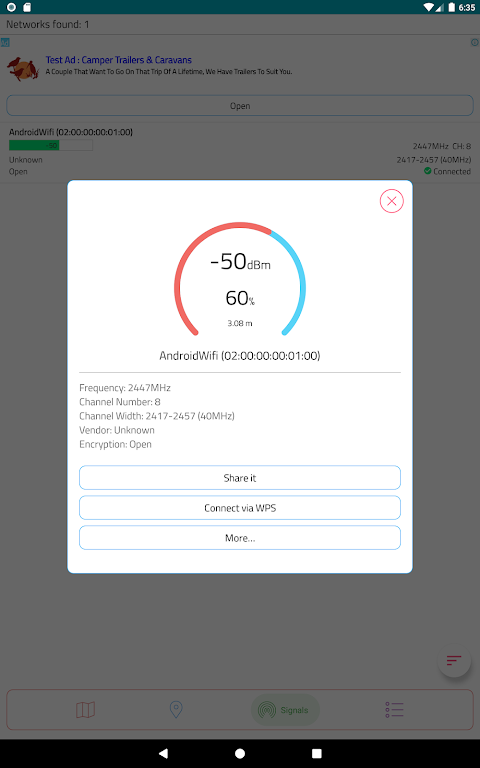Click 'Networks found: 1' header text
The image size is (480, 768).
[x=48, y=24]
